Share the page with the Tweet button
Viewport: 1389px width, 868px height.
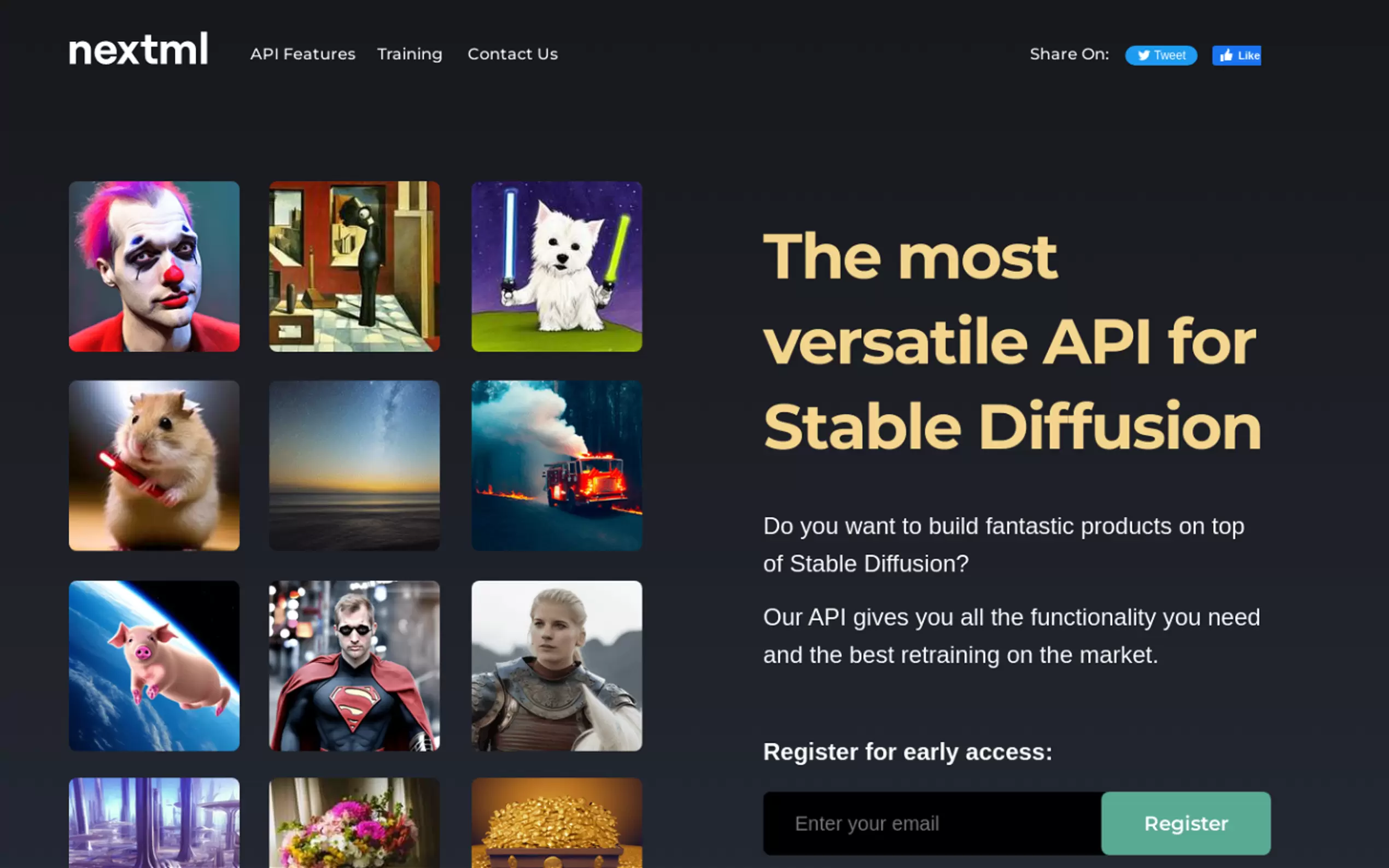click(1160, 55)
